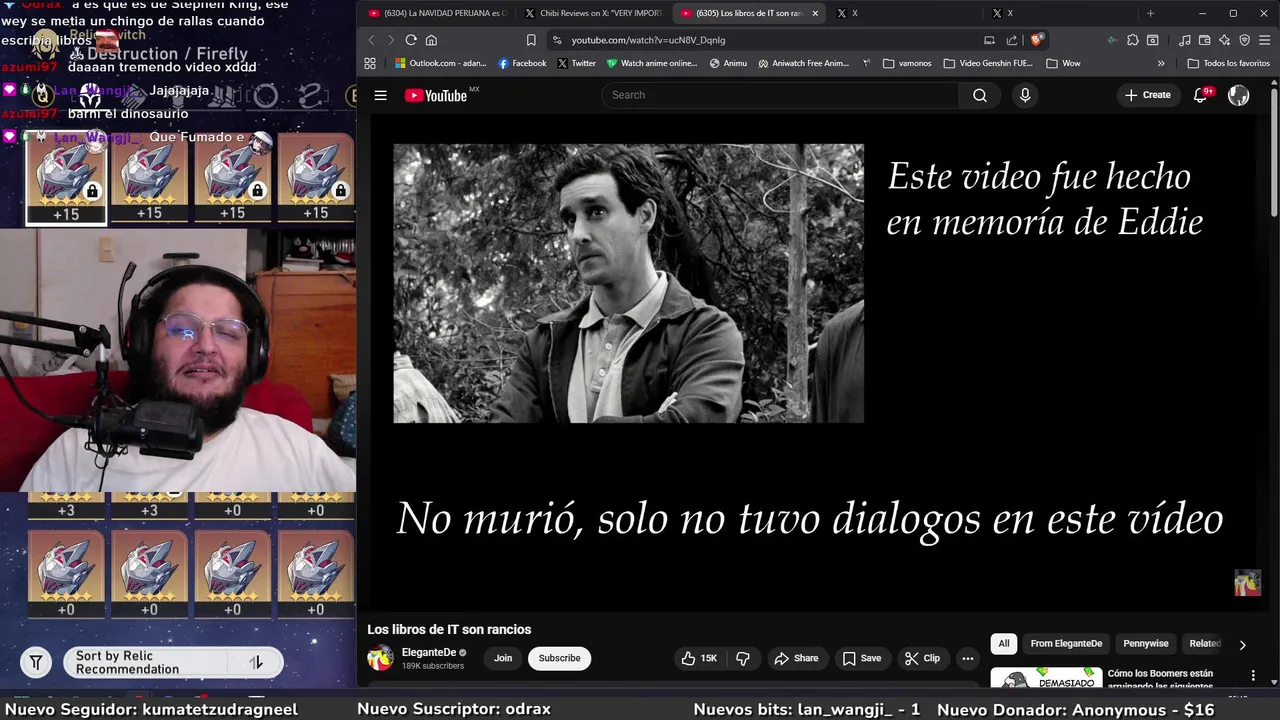Click the relic filter funnel icon
This screenshot has height=720, width=1280.
coord(36,662)
